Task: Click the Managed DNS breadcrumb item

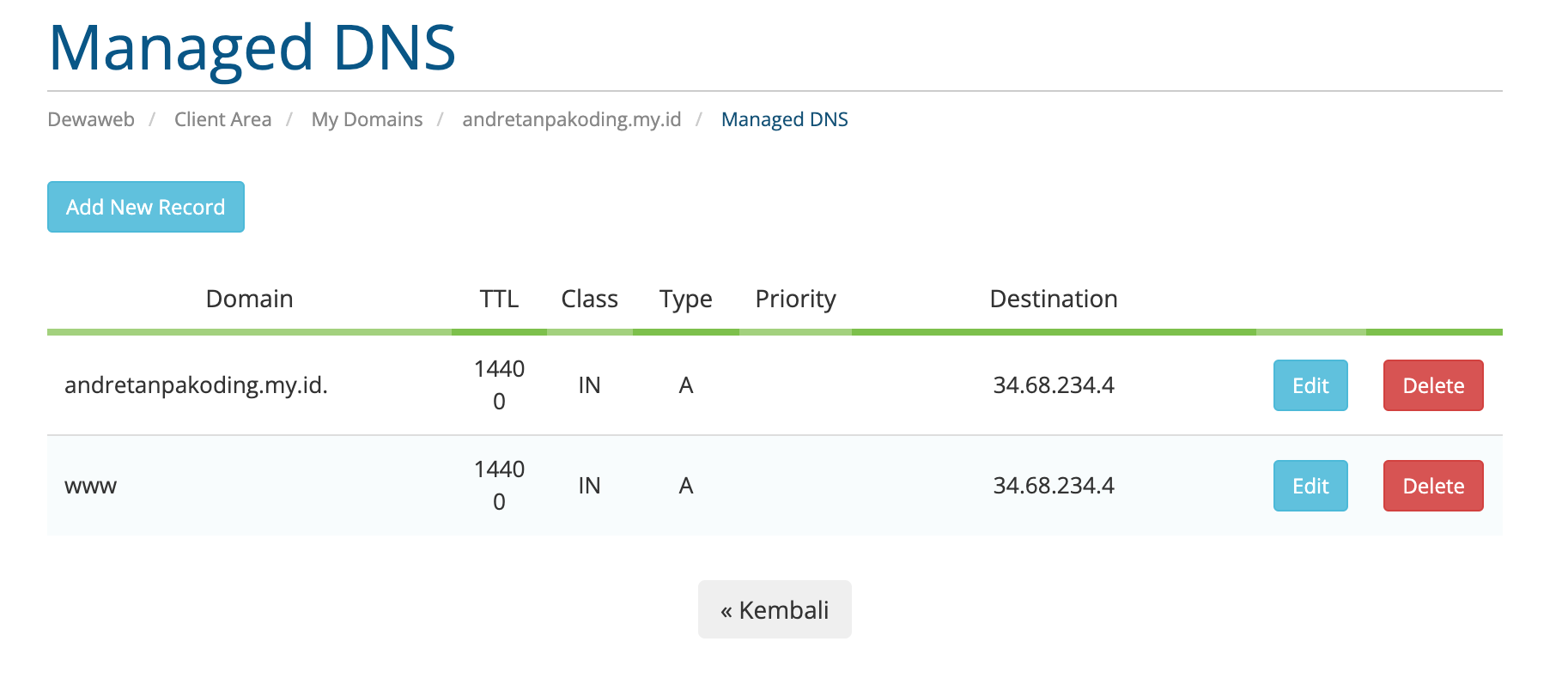Action: pyautogui.click(x=784, y=119)
